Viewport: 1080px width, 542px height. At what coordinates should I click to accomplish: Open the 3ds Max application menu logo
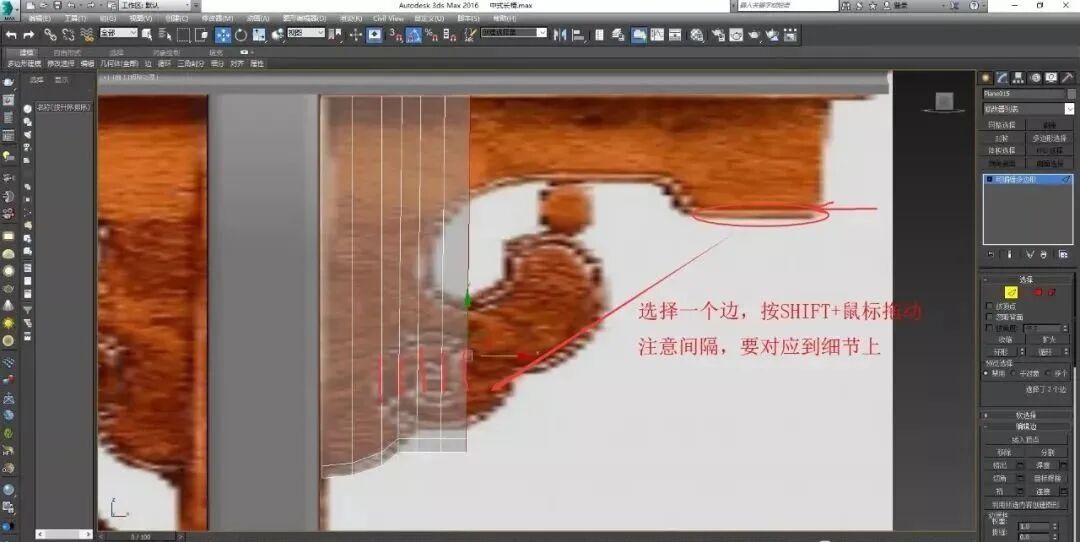(10, 8)
